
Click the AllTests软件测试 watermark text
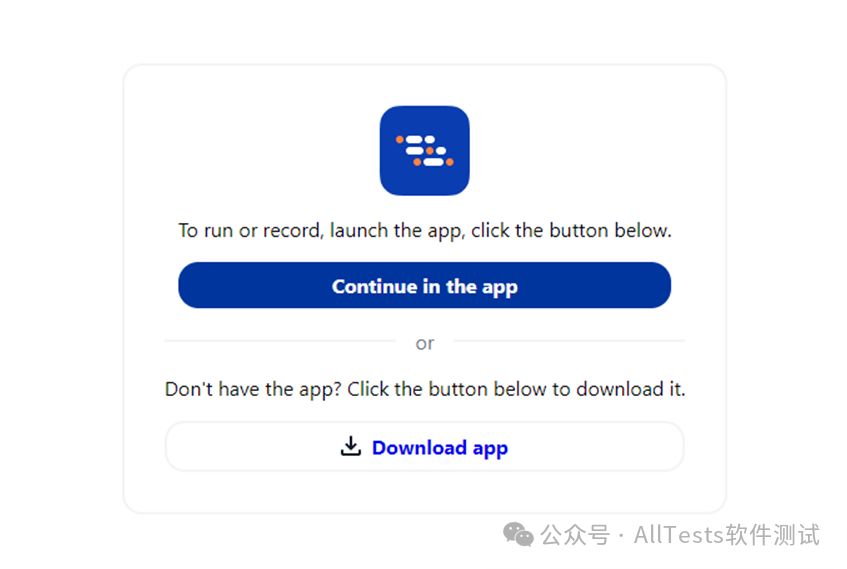(727, 535)
